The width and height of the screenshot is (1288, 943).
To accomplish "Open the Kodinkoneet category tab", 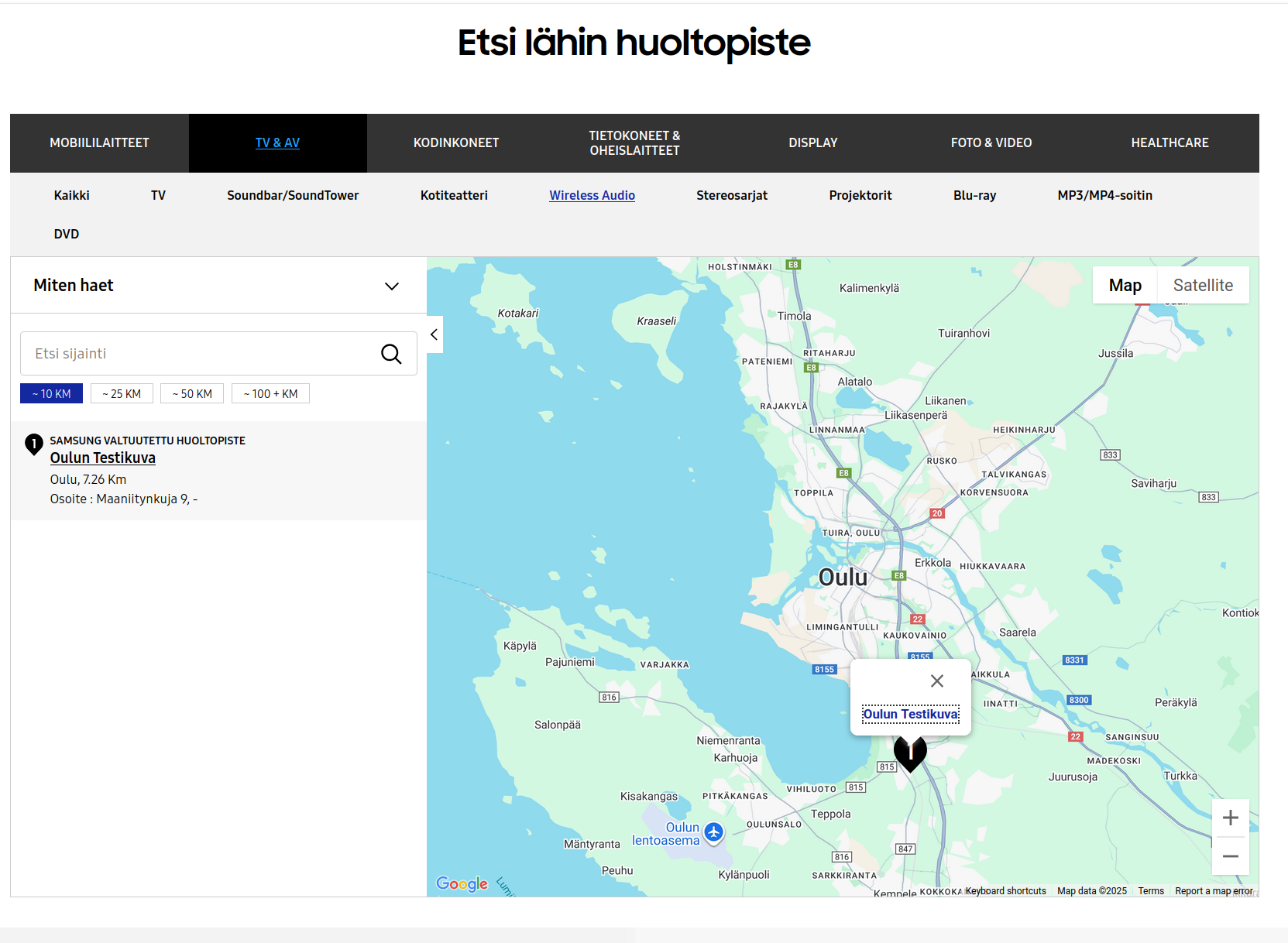I will pos(455,143).
